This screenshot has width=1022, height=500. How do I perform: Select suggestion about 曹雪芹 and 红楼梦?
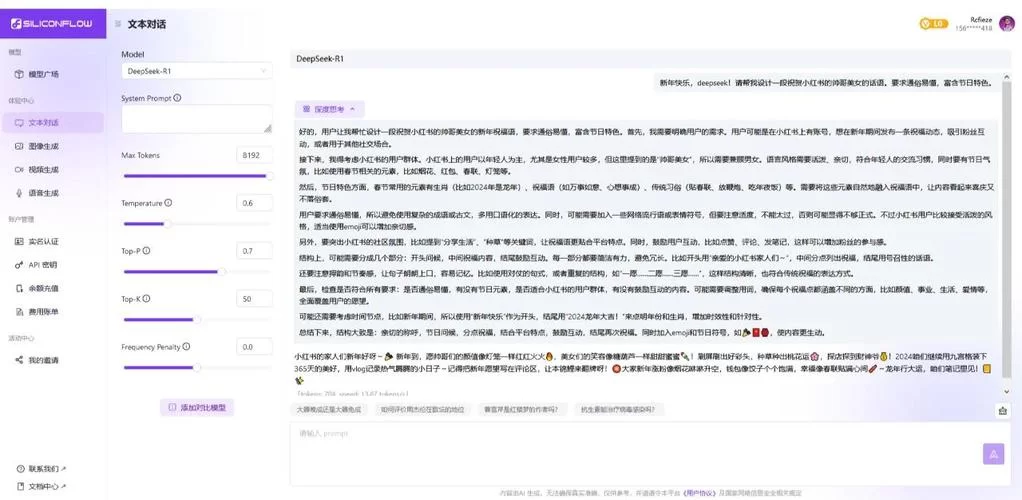(521, 410)
